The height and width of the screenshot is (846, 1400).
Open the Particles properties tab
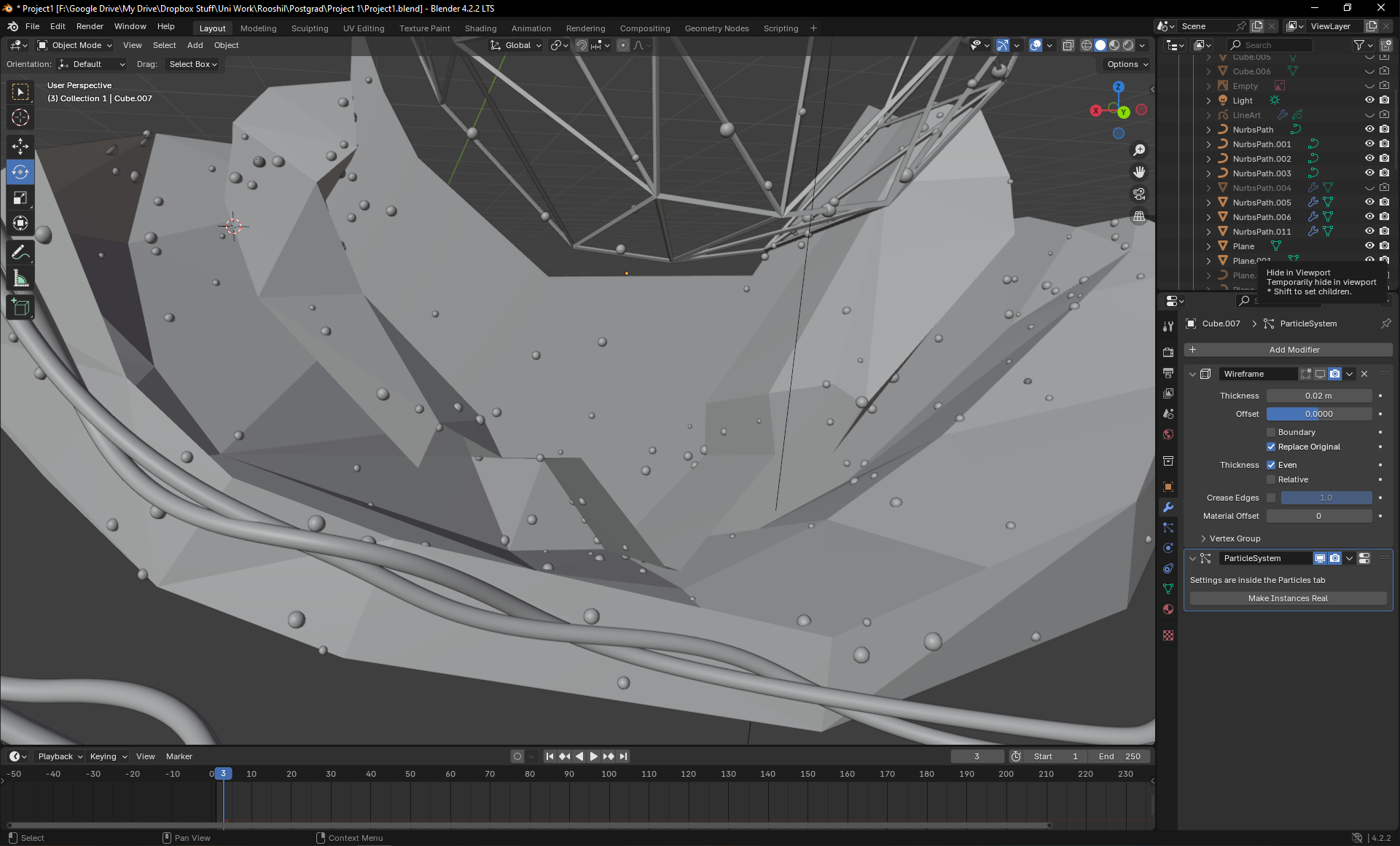(x=1168, y=528)
